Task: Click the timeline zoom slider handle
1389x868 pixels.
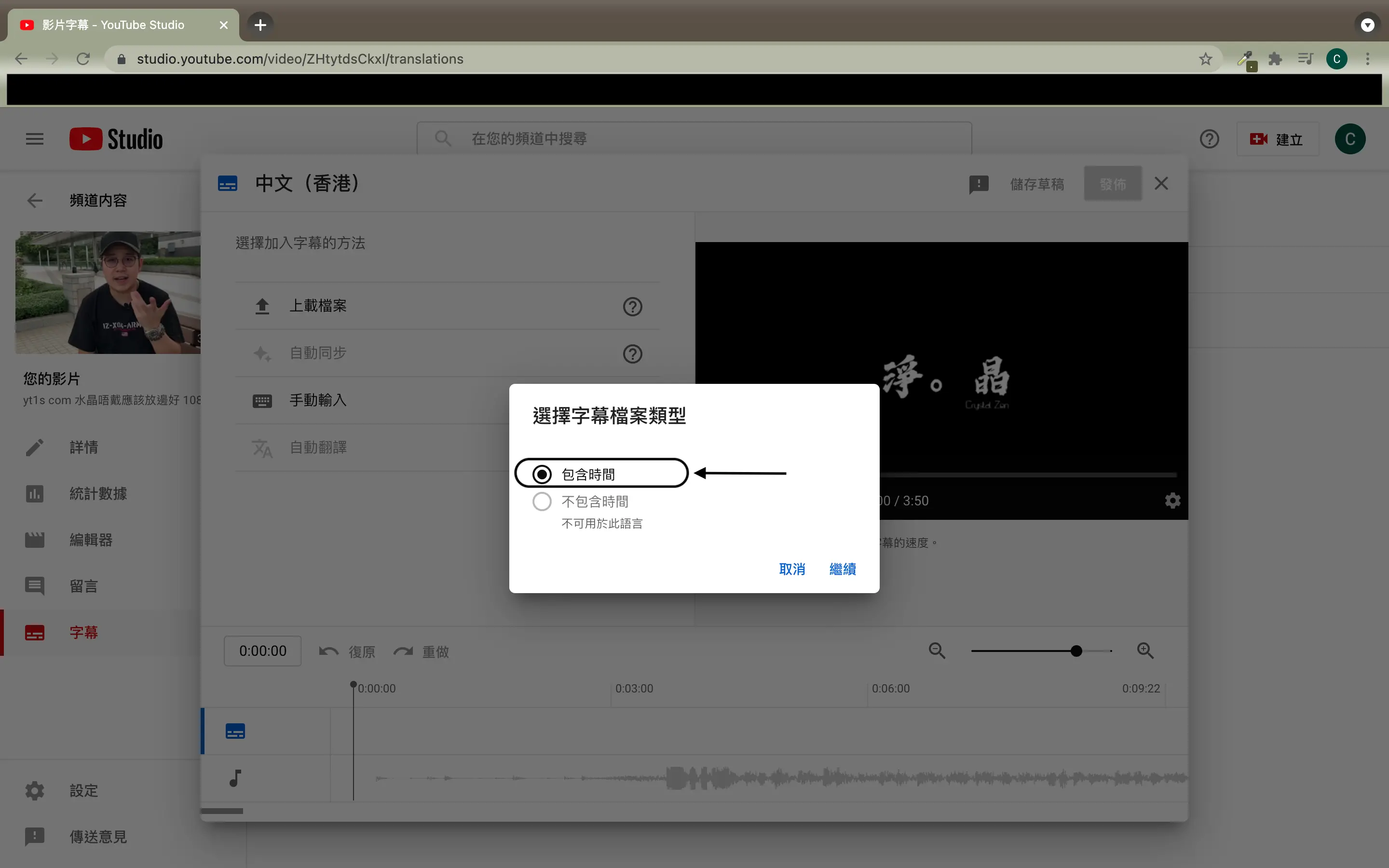Action: point(1076,651)
